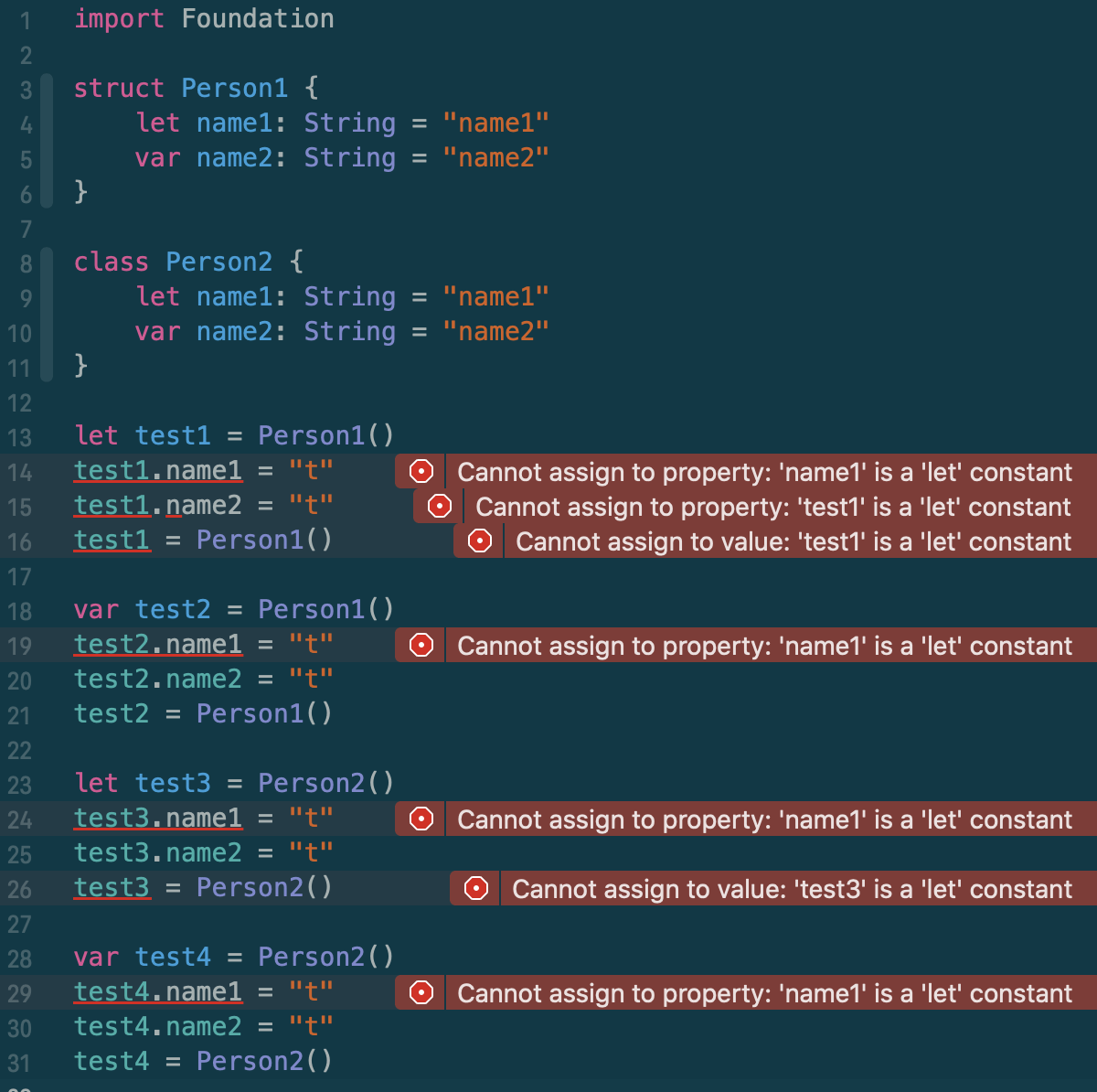The height and width of the screenshot is (1092, 1097).
Task: Click the error icon on line 16
Action: (480, 541)
